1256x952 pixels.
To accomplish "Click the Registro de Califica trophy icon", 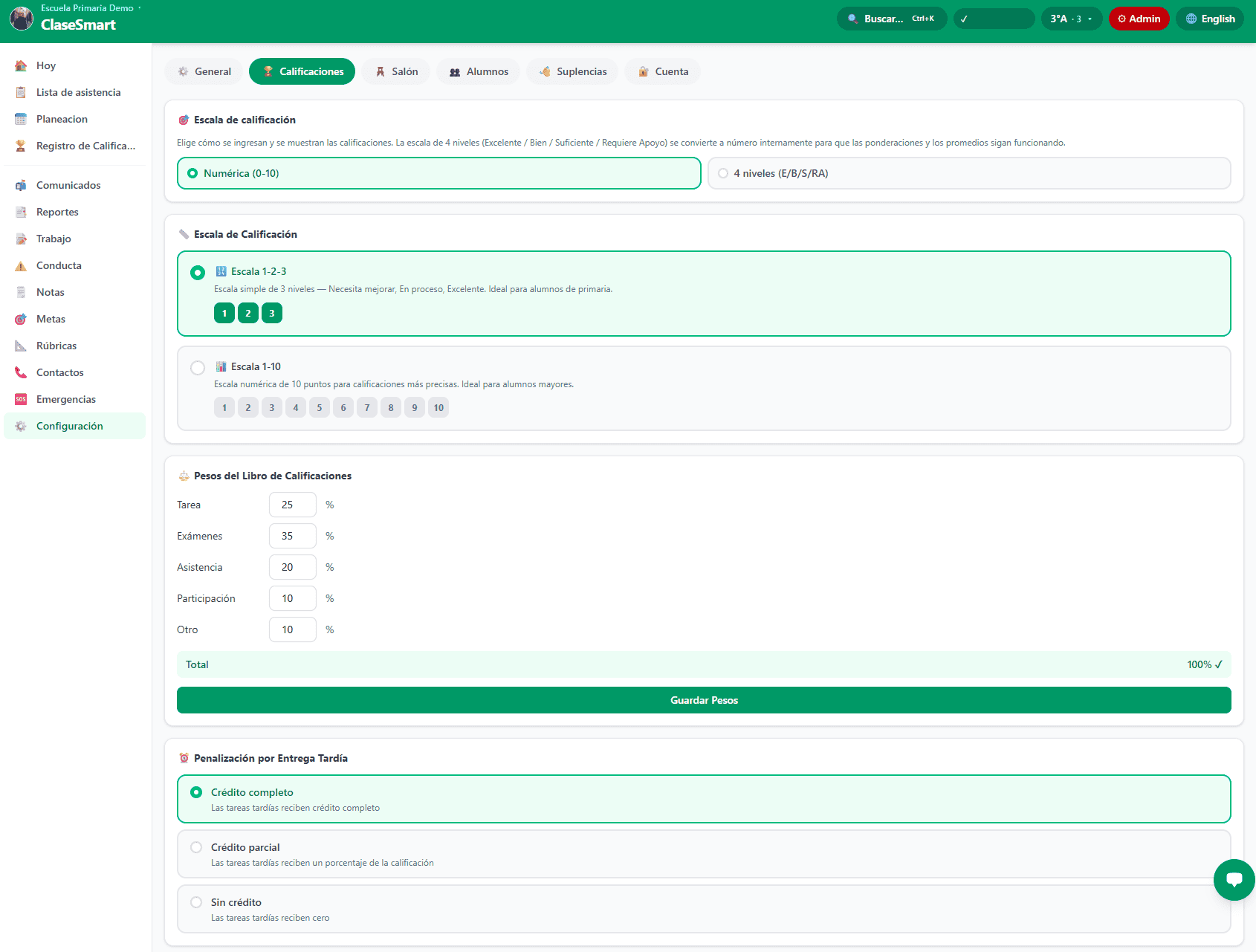I will click(x=21, y=146).
